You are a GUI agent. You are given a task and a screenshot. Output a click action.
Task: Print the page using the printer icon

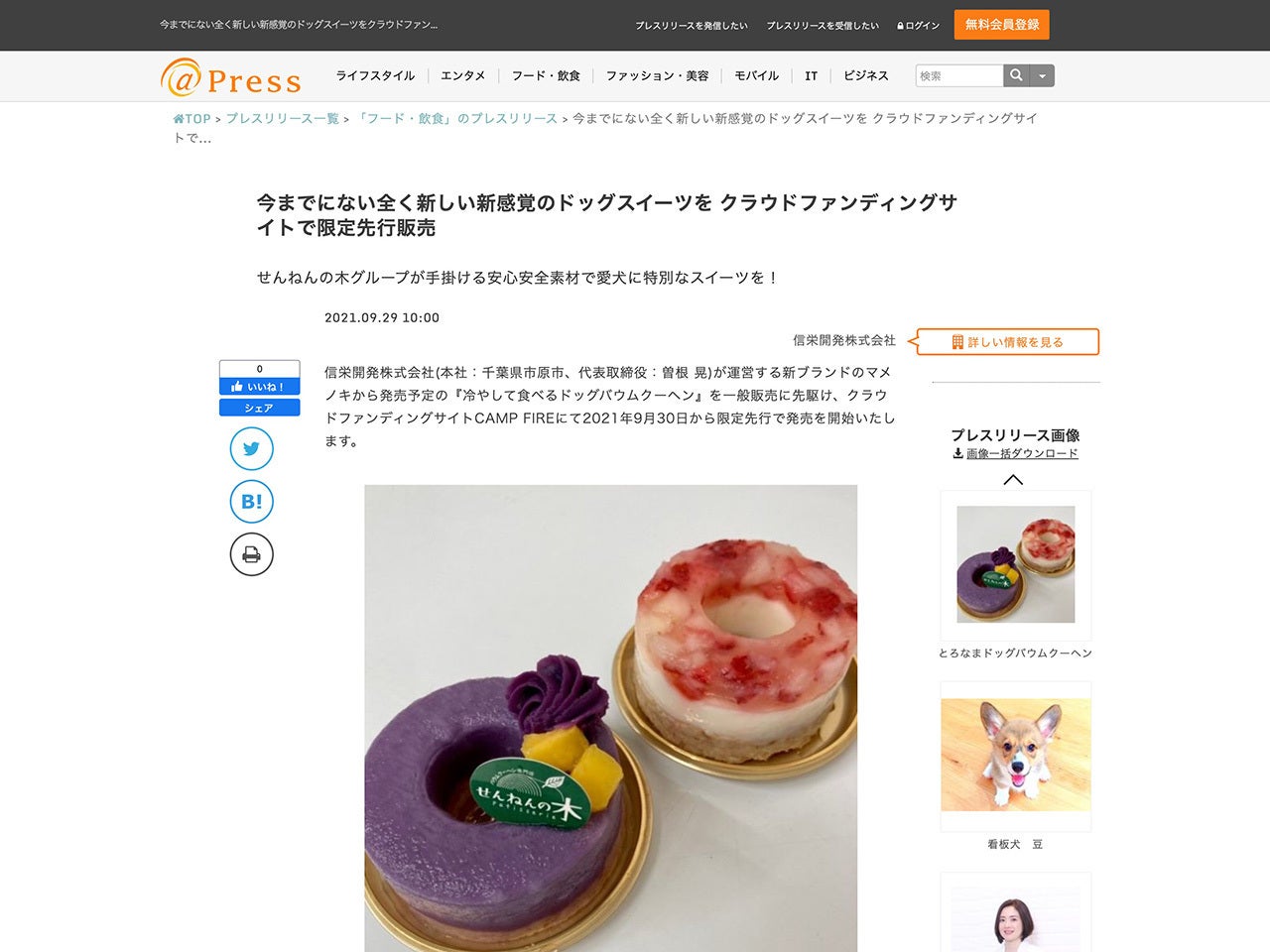click(x=251, y=554)
